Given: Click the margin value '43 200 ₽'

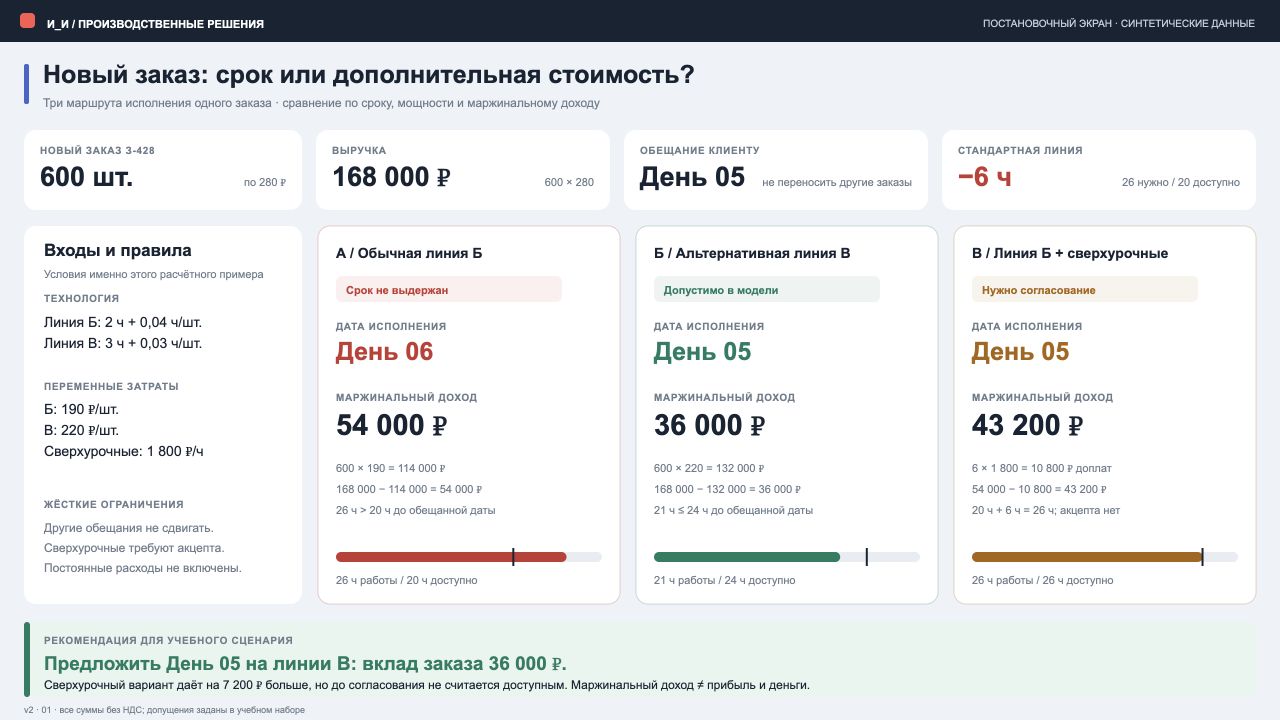Looking at the screenshot, I should click(1028, 425).
